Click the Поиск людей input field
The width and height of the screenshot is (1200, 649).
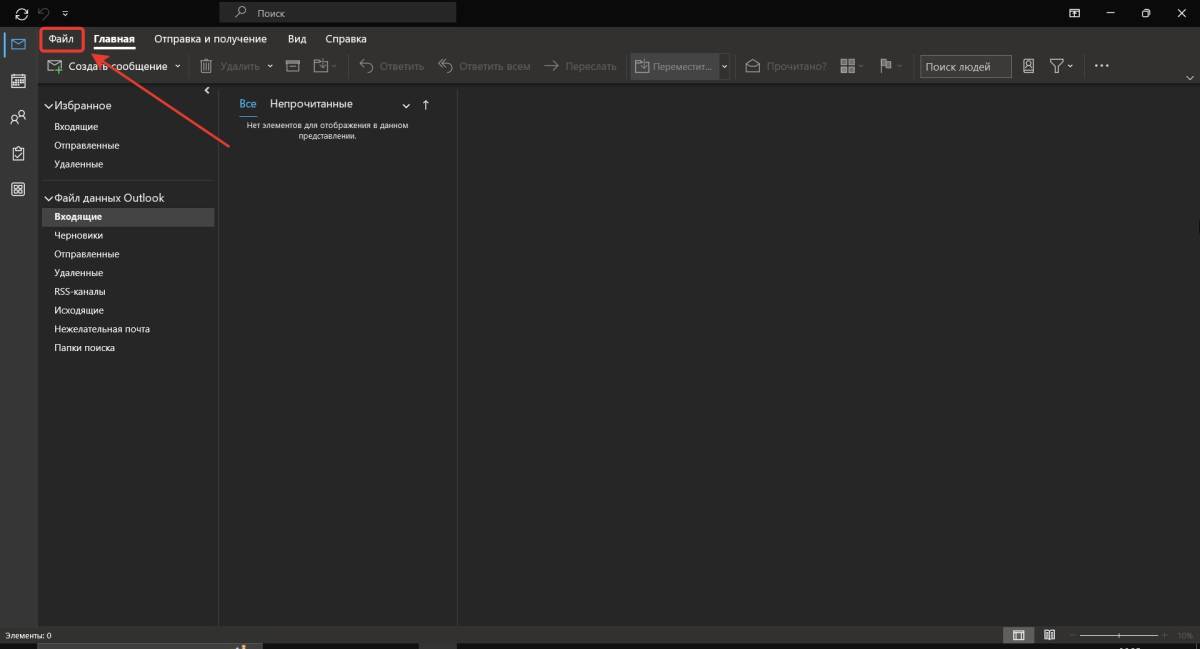[x=964, y=66]
